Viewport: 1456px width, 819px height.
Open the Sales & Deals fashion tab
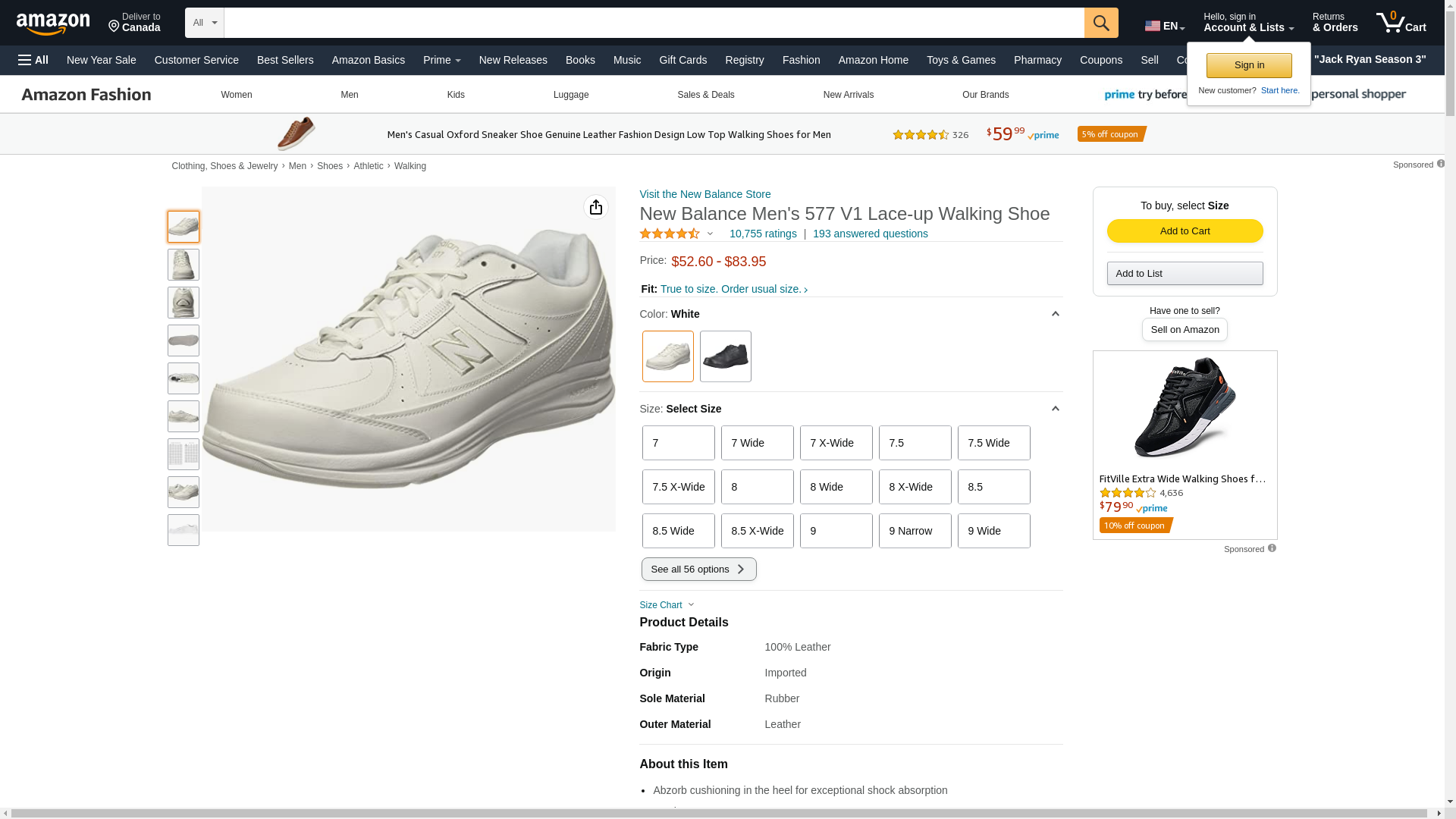705,95
